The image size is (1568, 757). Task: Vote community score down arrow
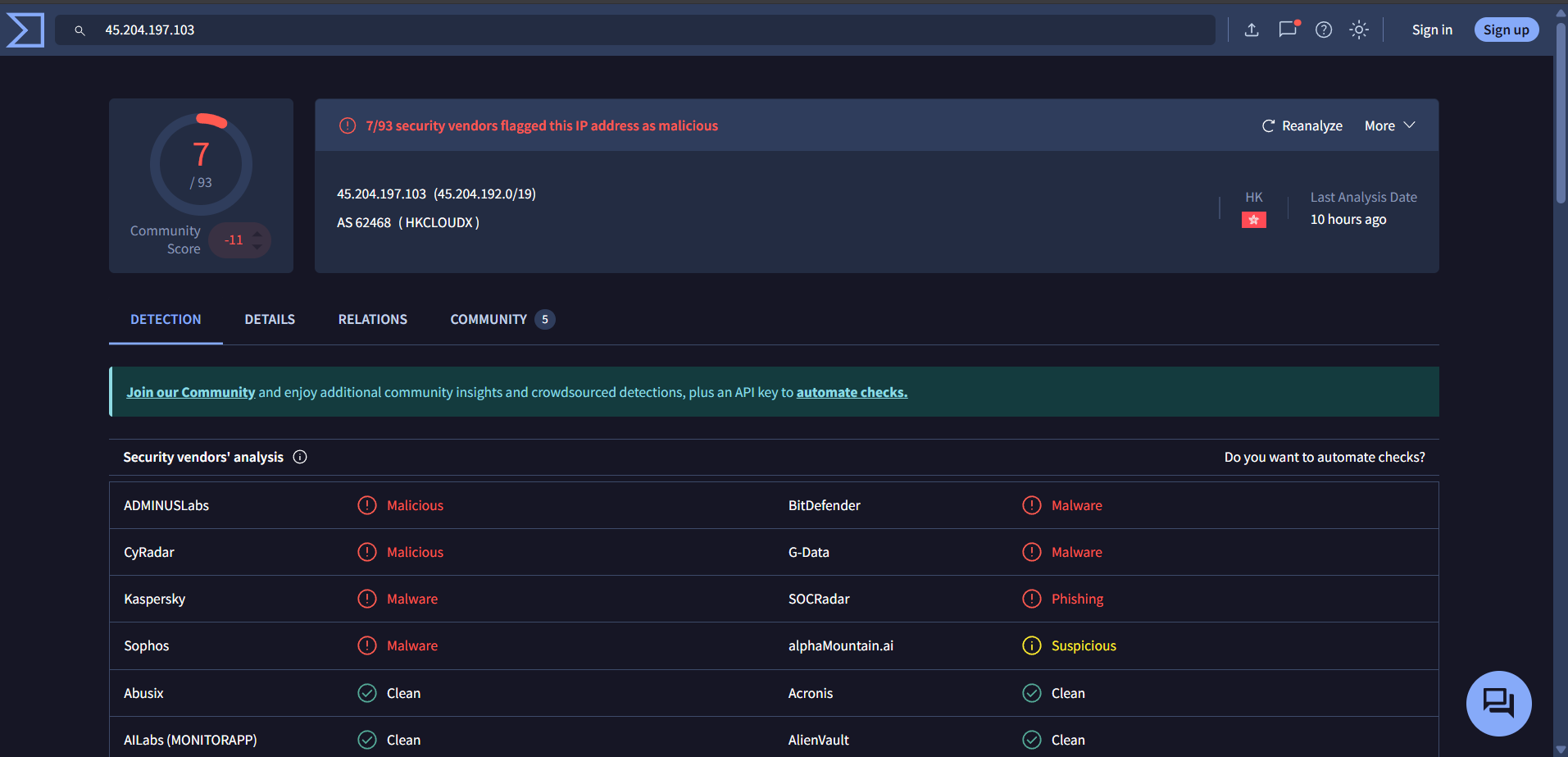(257, 246)
